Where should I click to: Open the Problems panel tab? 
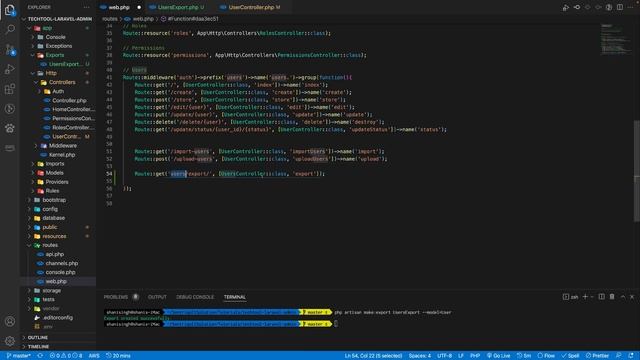point(116,297)
